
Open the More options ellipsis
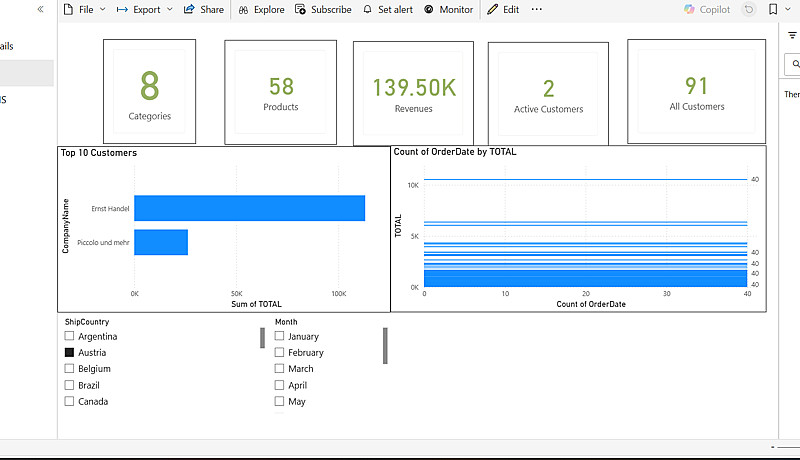pyautogui.click(x=536, y=9)
